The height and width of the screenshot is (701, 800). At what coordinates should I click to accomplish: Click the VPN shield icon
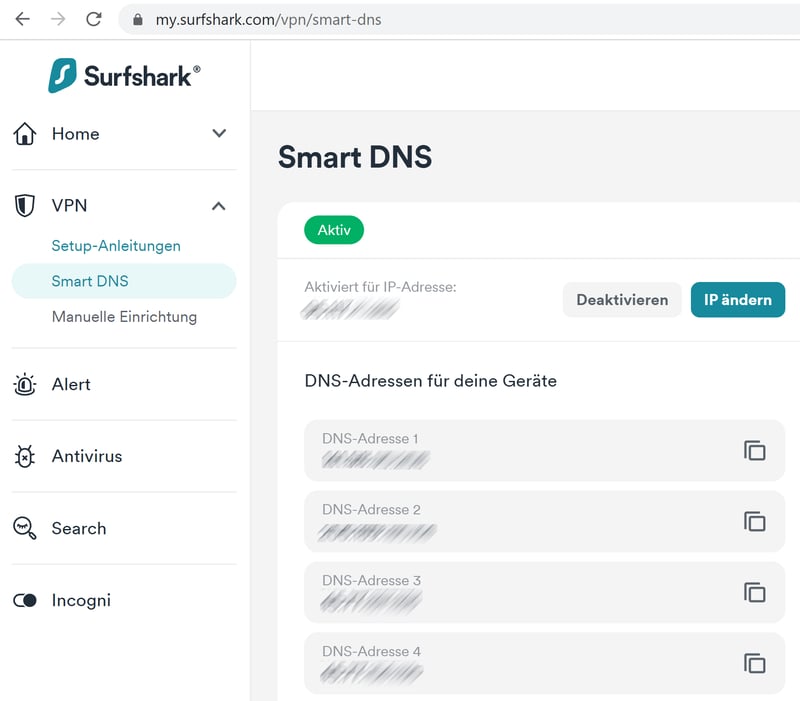click(x=25, y=205)
